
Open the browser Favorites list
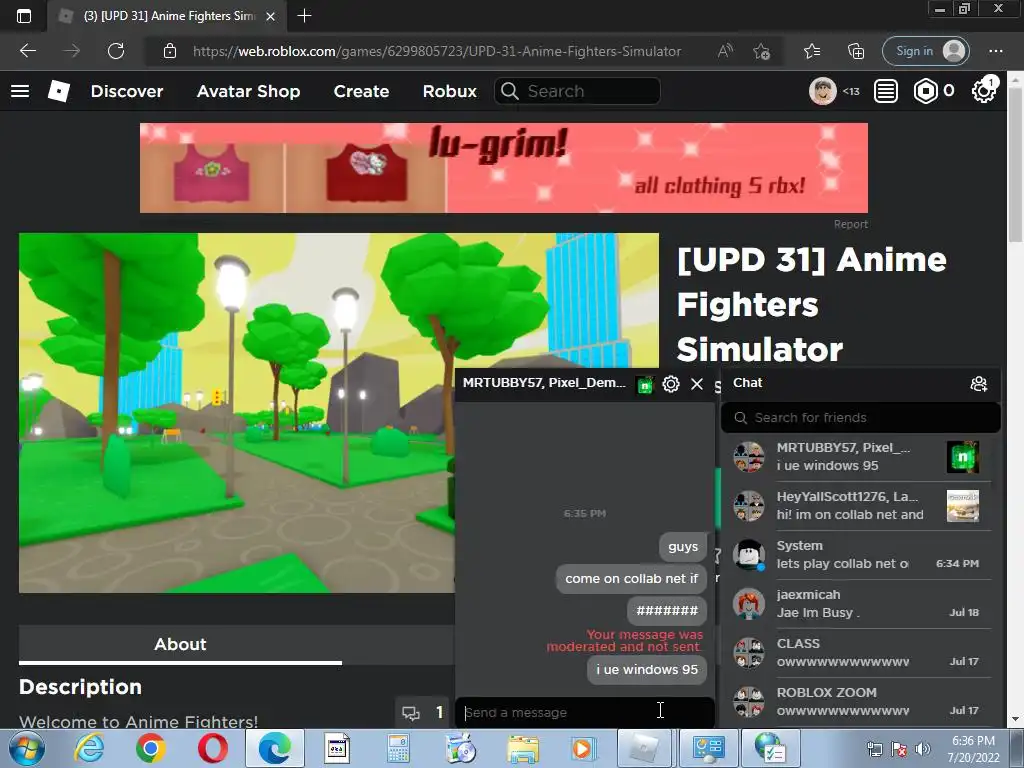[812, 51]
